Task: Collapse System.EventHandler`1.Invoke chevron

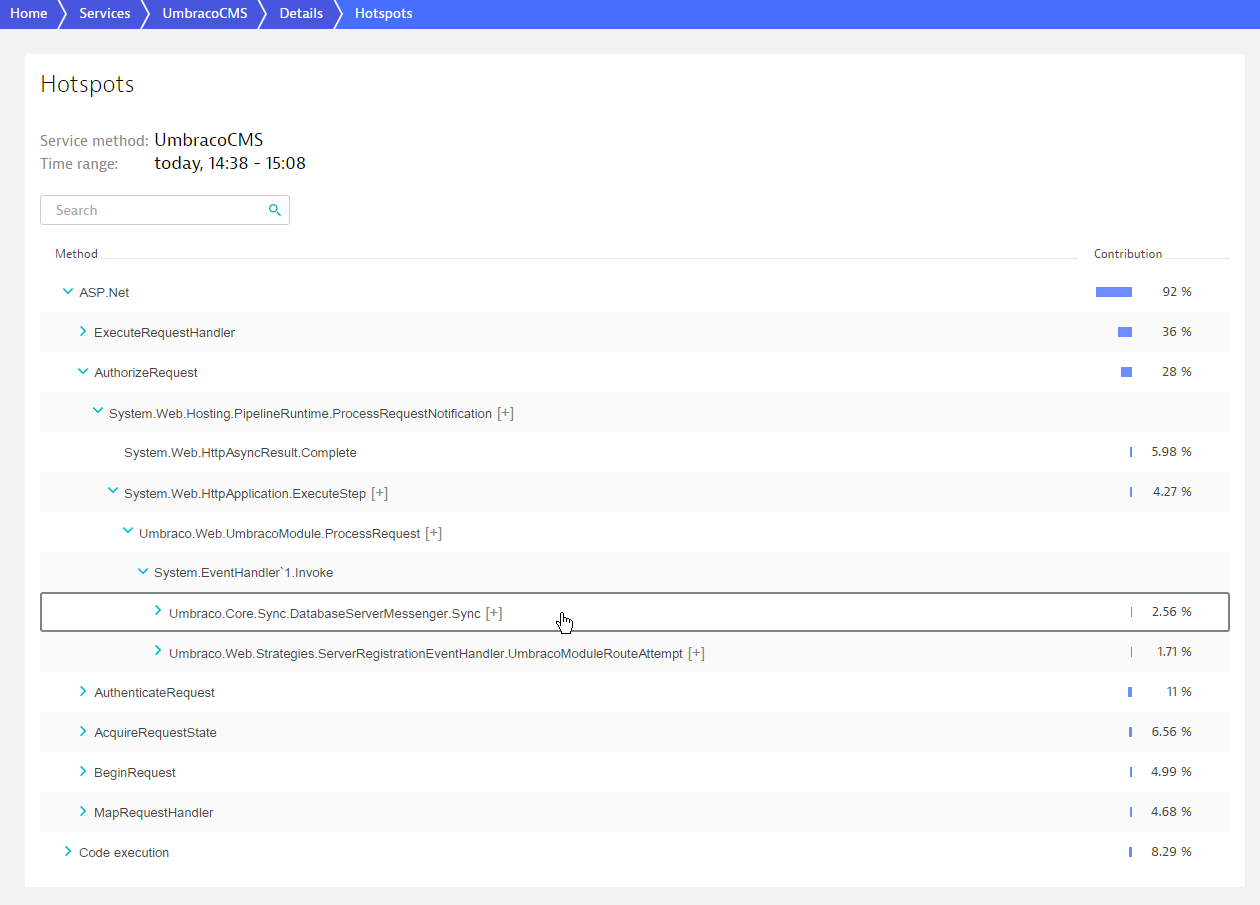Action: click(x=143, y=571)
